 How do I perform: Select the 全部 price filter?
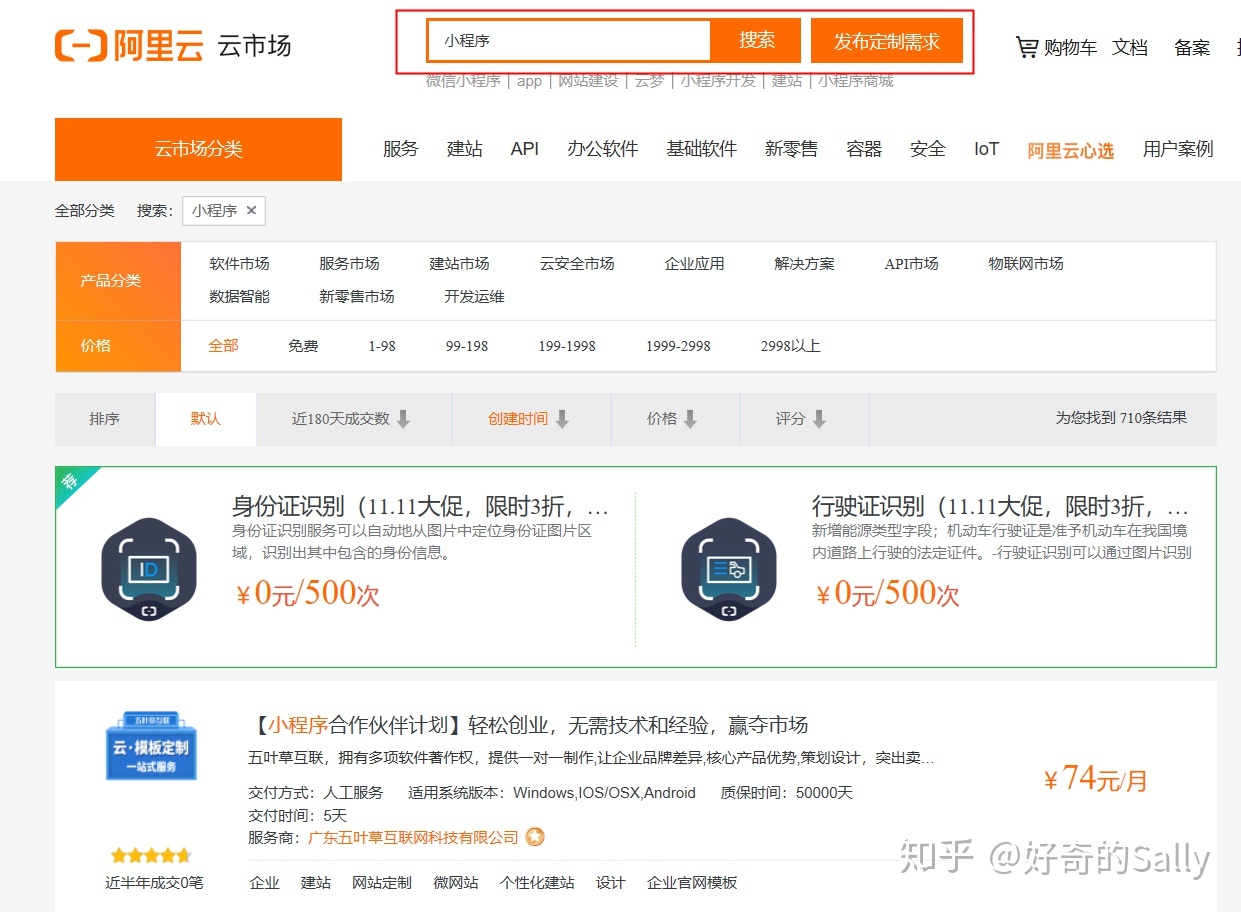(223, 346)
